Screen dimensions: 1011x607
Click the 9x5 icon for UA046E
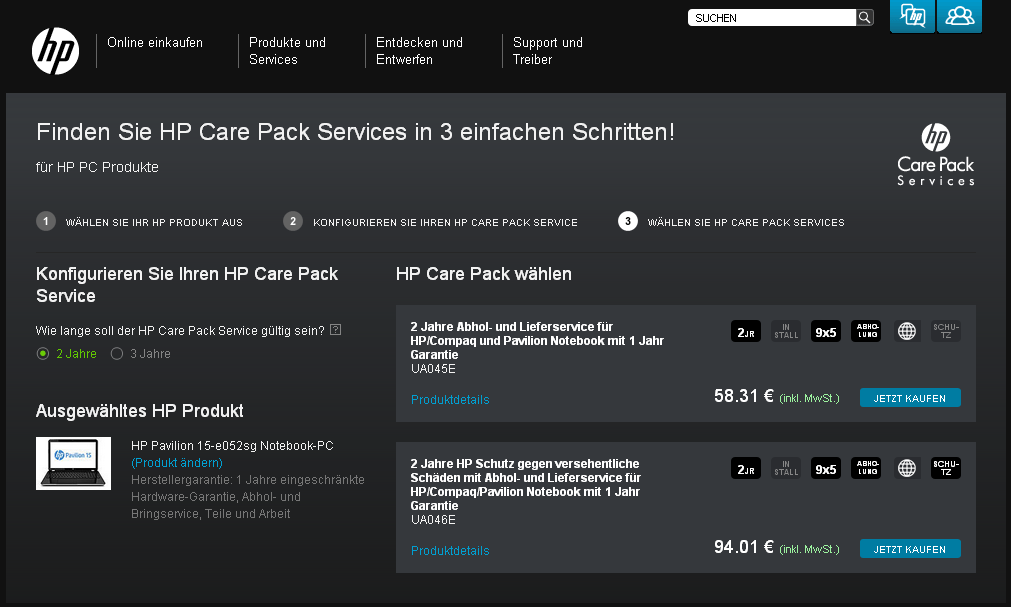(x=826, y=468)
